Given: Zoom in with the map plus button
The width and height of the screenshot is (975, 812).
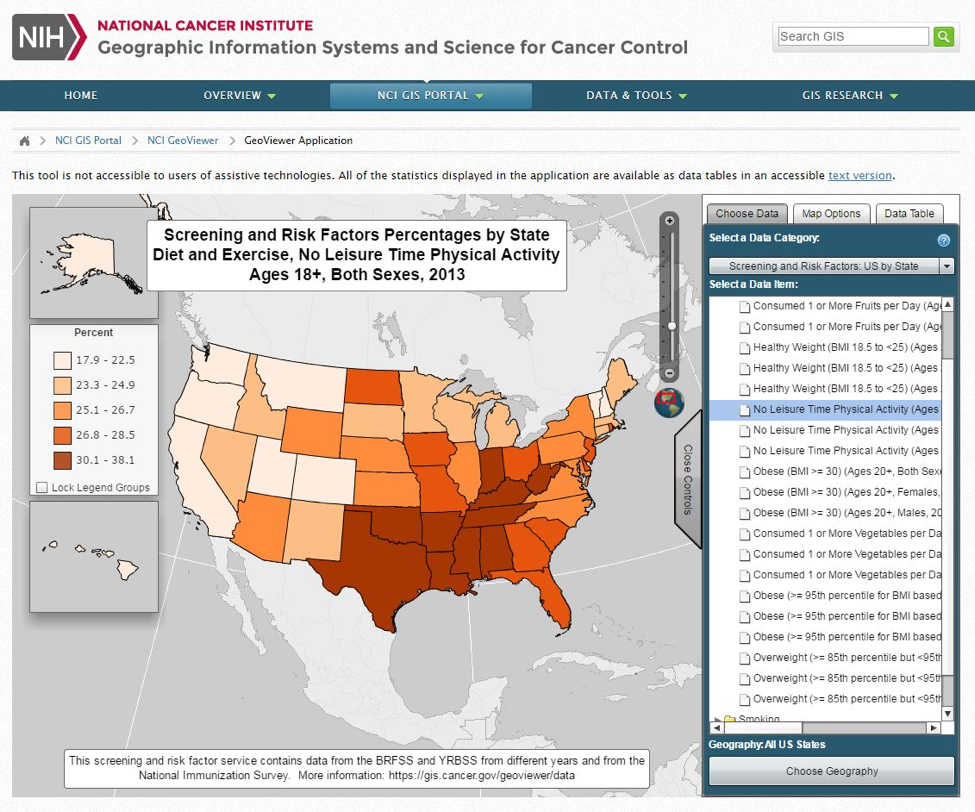Looking at the screenshot, I should tap(670, 221).
